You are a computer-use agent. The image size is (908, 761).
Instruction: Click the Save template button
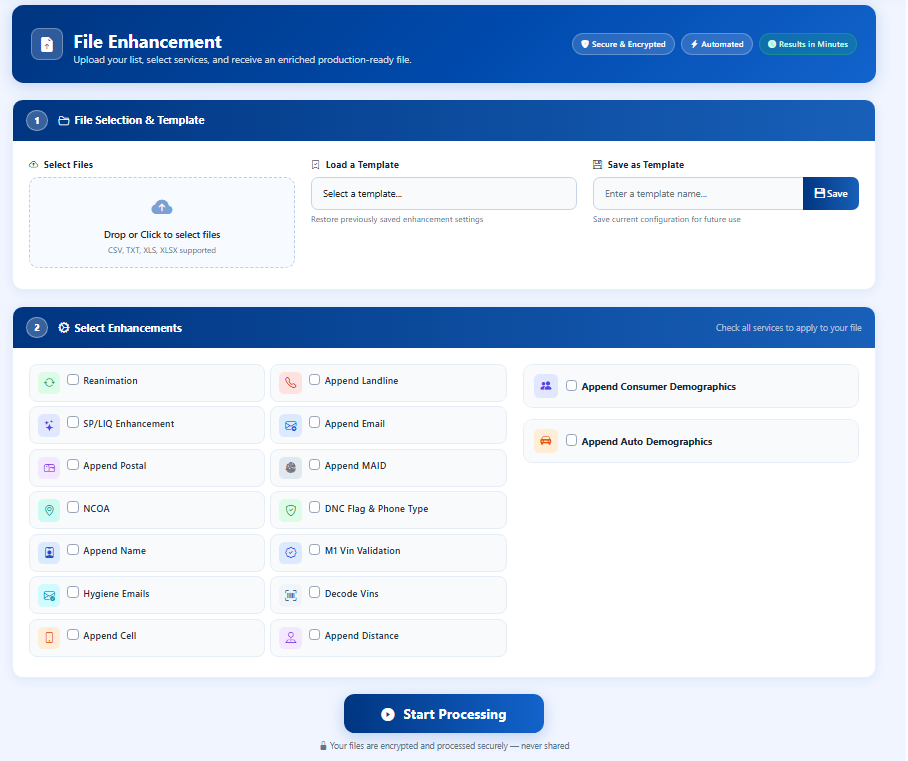830,193
